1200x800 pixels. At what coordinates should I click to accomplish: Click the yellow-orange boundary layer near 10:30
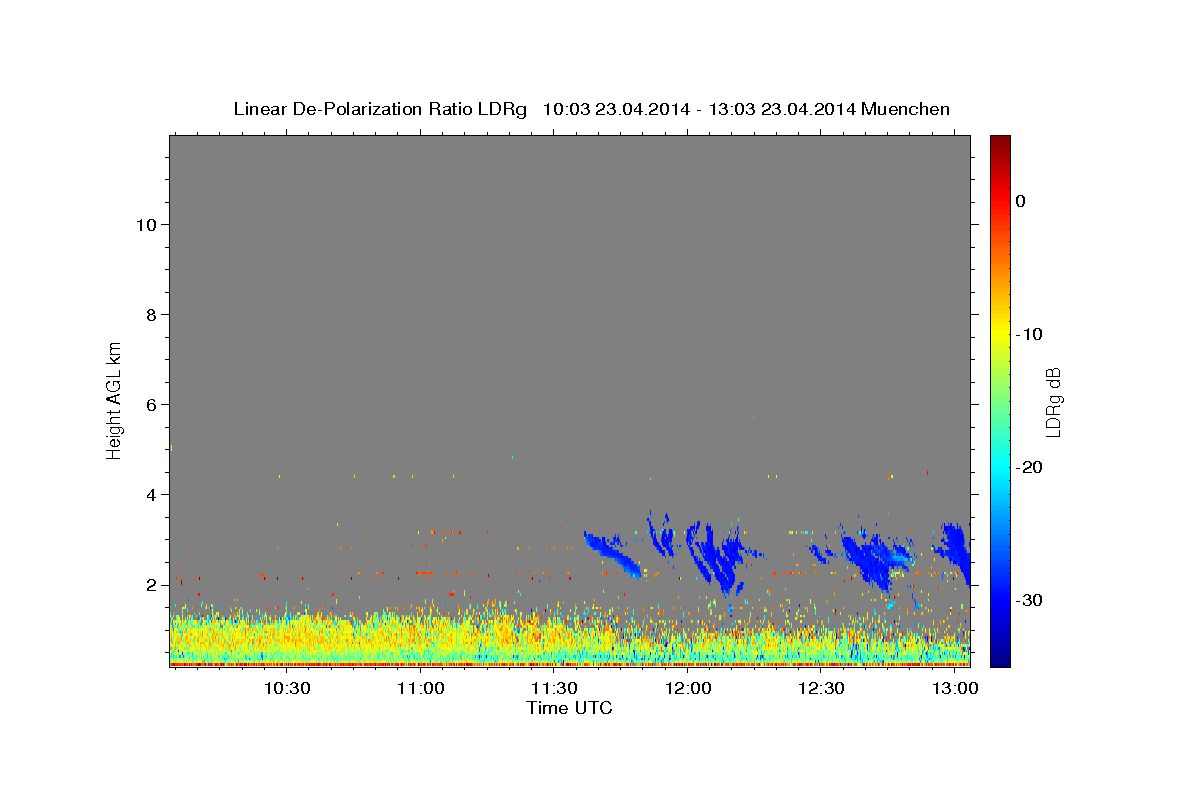(x=286, y=634)
